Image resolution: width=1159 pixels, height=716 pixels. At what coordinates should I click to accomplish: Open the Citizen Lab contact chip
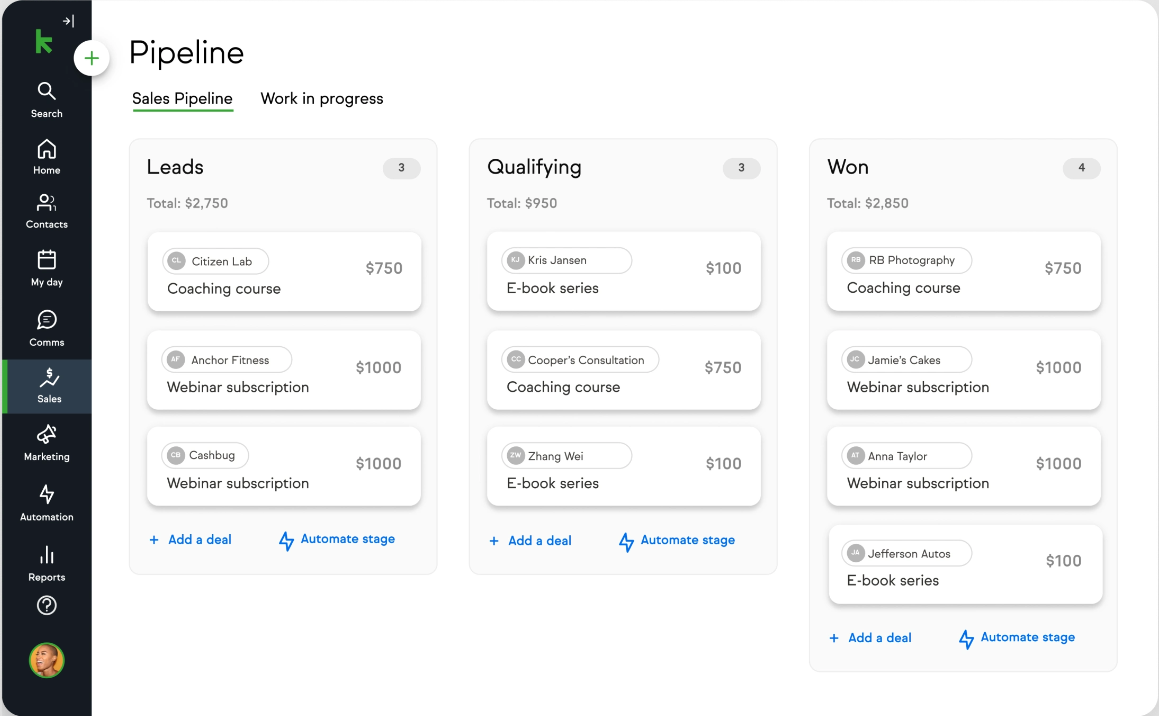(x=214, y=260)
